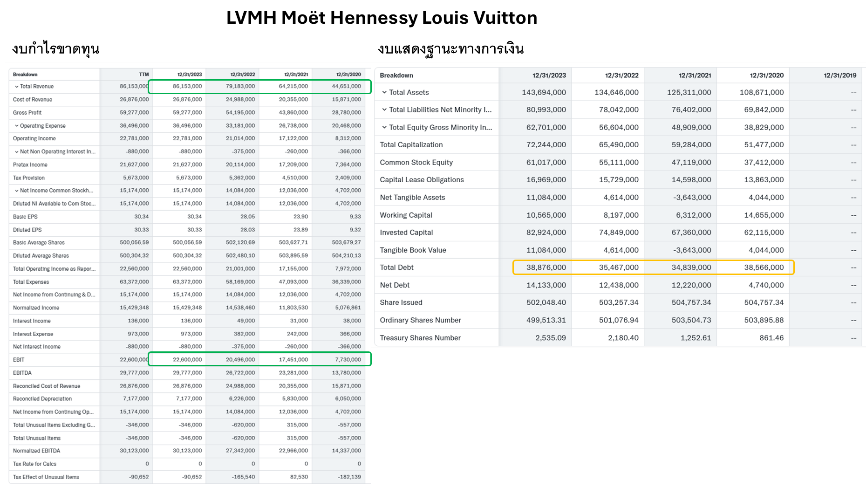The image size is (866, 487).
Task: Select the Pretax Income row label
Action: 30,165
